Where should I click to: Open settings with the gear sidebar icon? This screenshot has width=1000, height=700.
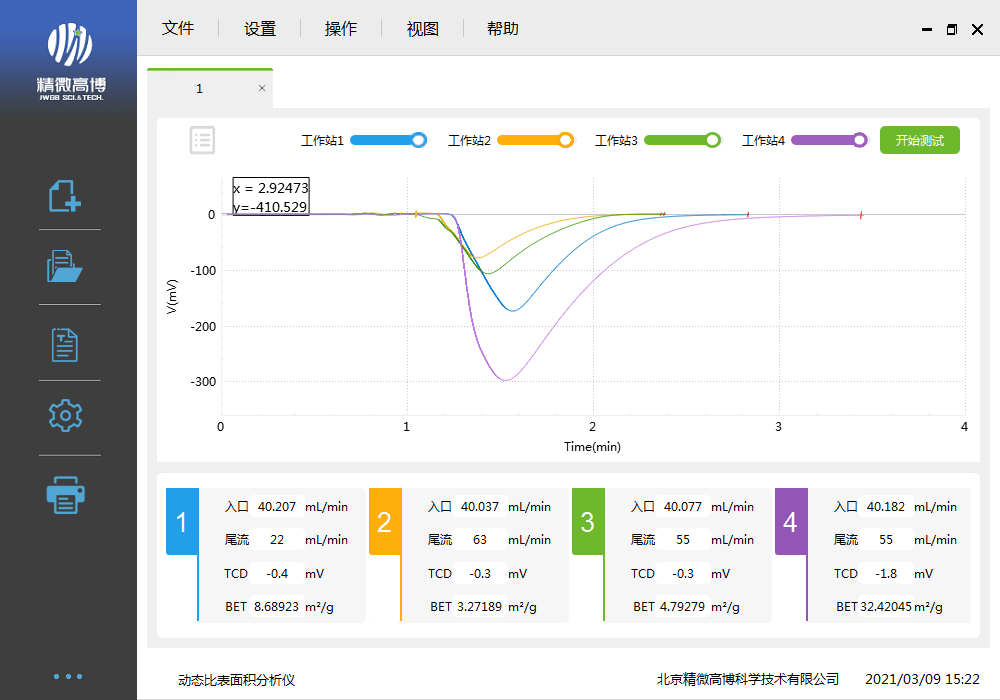[65, 415]
